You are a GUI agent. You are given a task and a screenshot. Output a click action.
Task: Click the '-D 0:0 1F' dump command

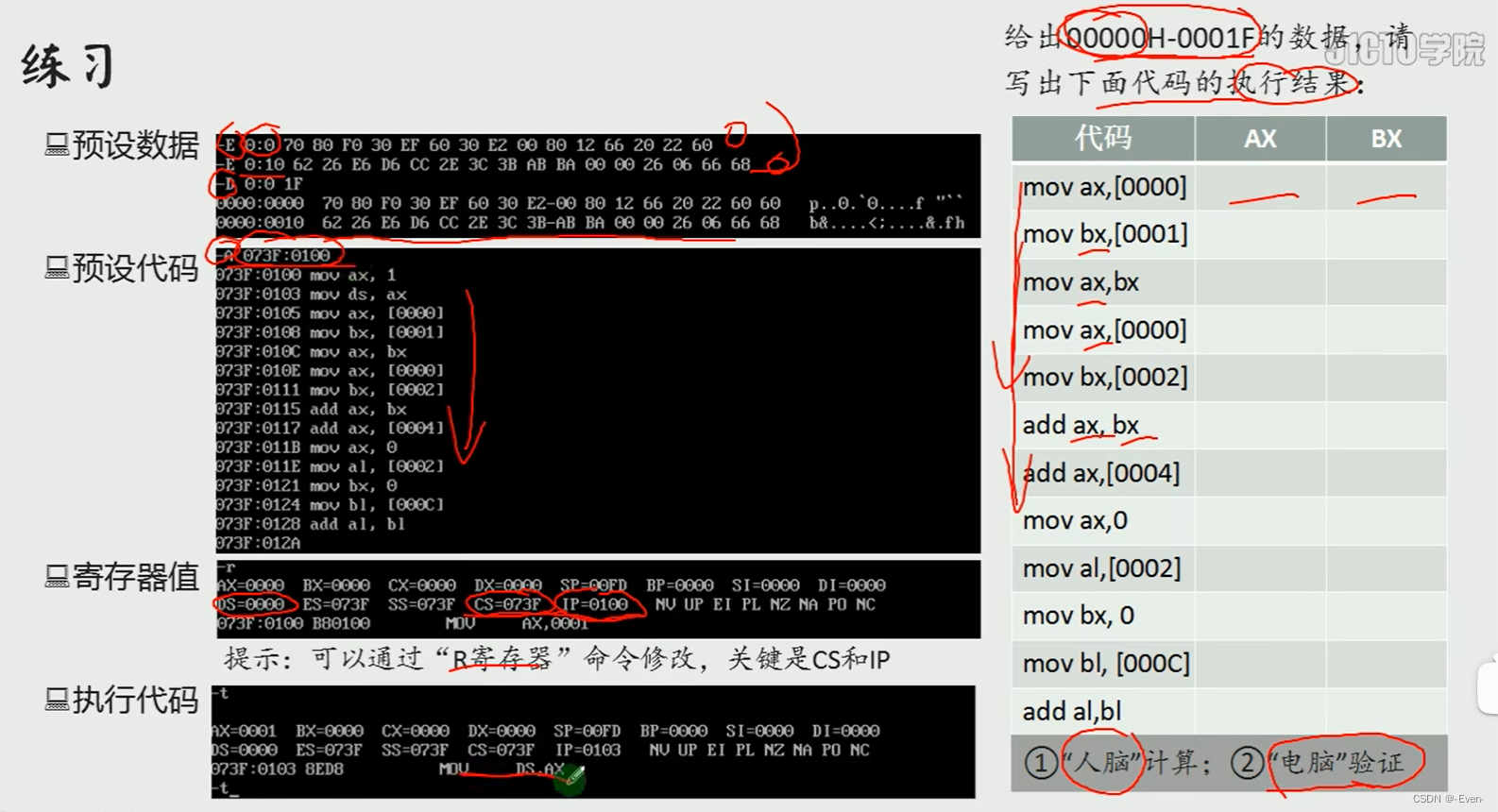[260, 184]
